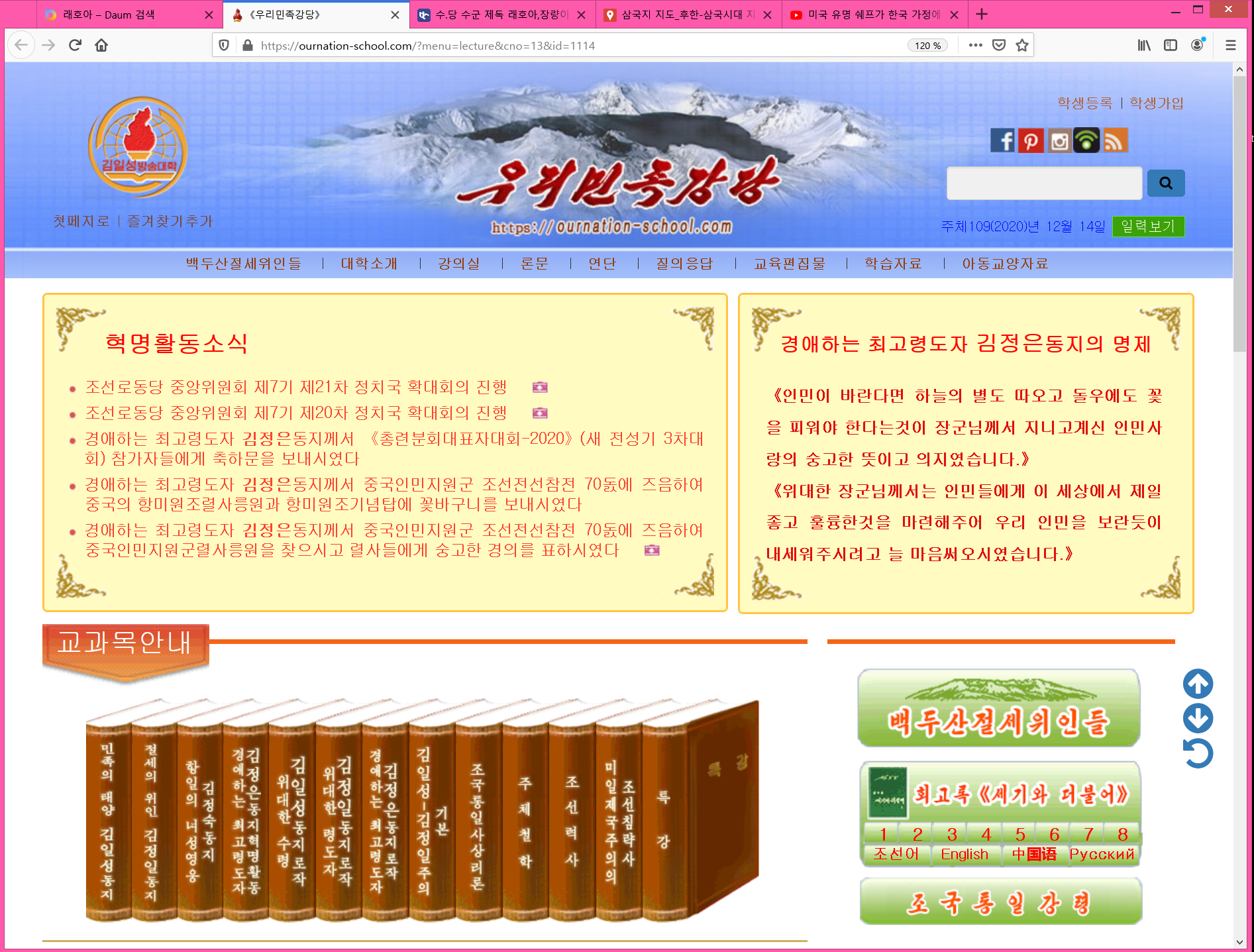The image size is (1254, 952).
Task: Click the scroll-down arrow circle
Action: (x=1198, y=718)
